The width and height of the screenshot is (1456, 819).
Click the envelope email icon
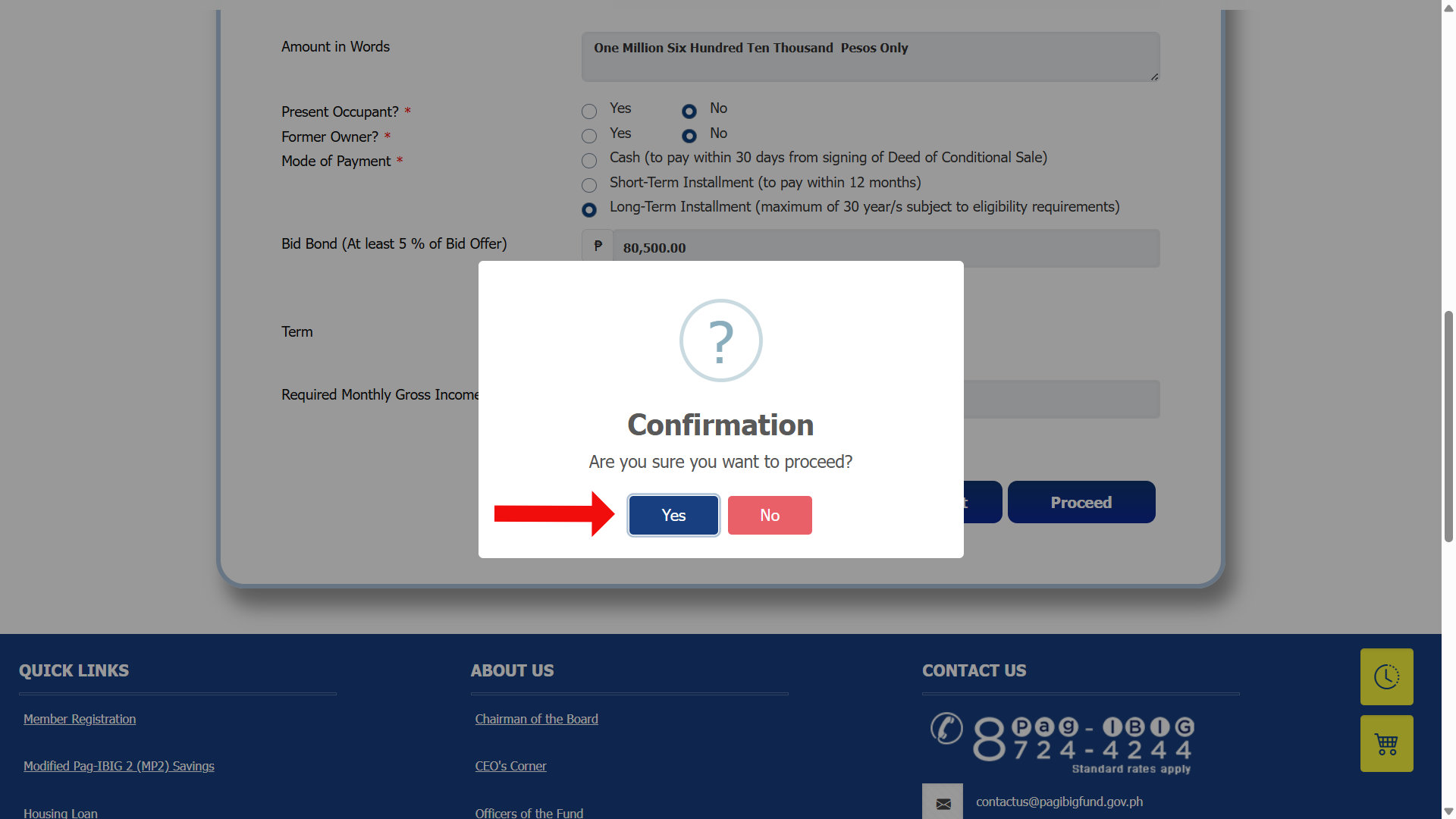pyautogui.click(x=943, y=803)
